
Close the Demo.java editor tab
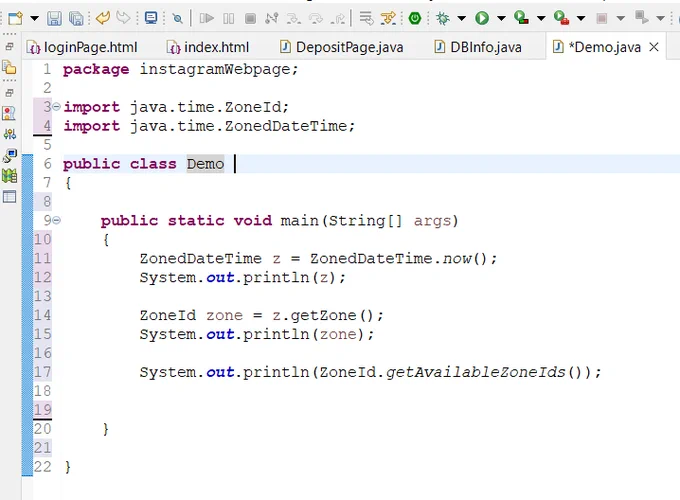pos(654,47)
